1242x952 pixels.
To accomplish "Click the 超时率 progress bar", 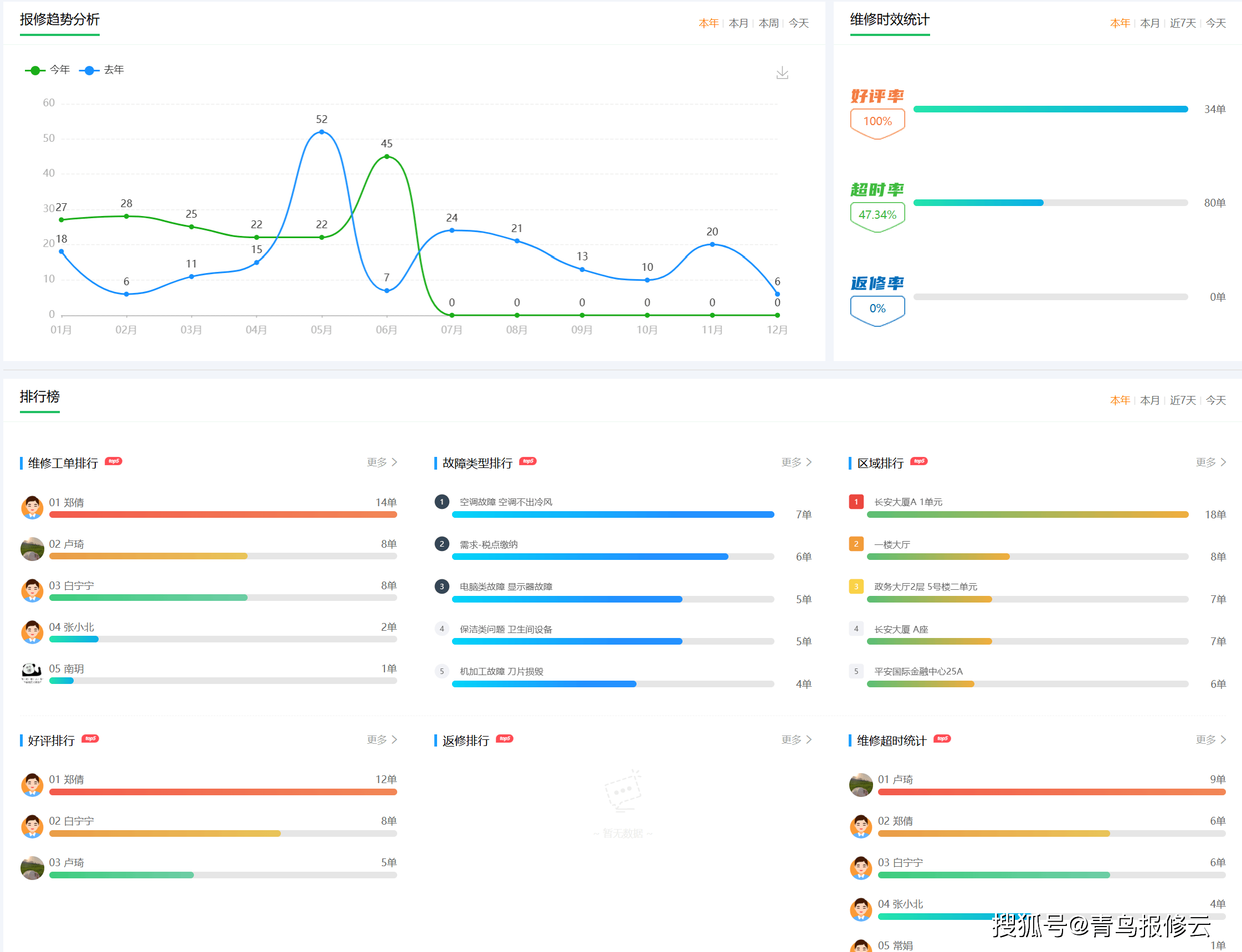I will coord(1050,203).
